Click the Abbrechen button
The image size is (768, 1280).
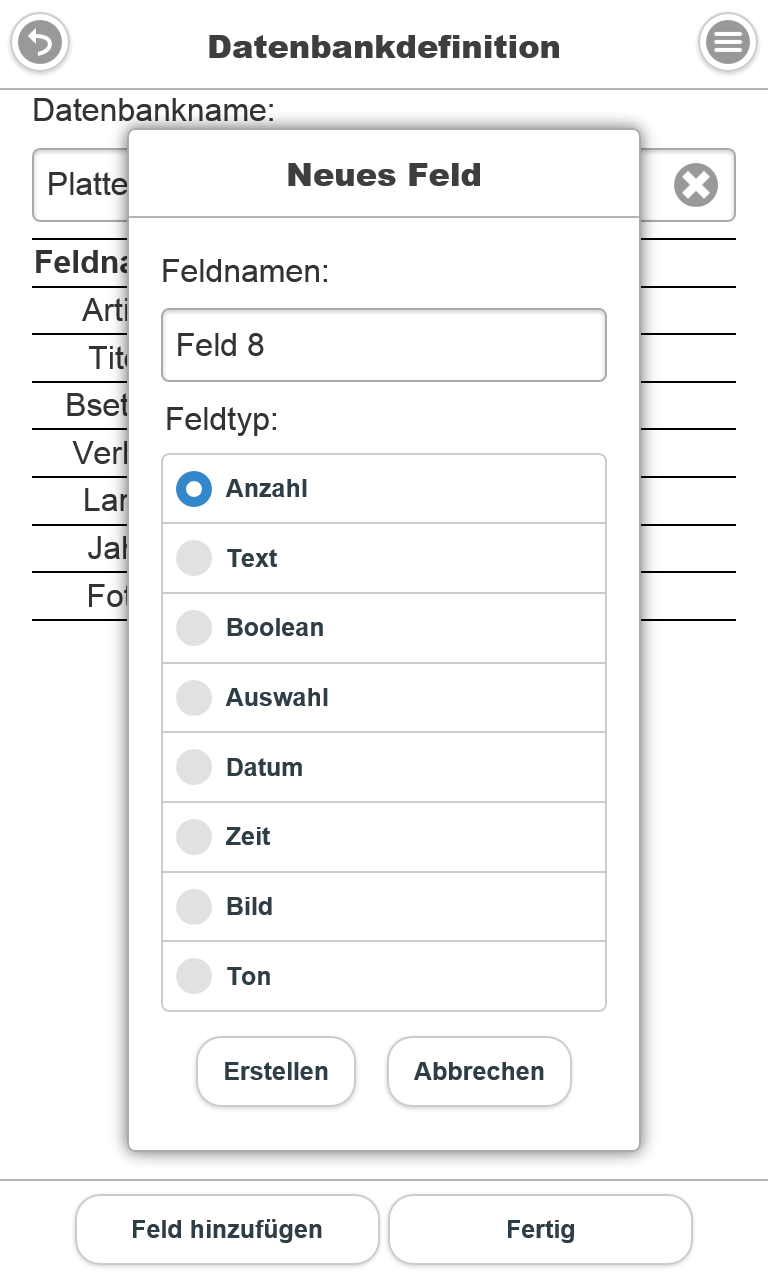pos(479,1071)
